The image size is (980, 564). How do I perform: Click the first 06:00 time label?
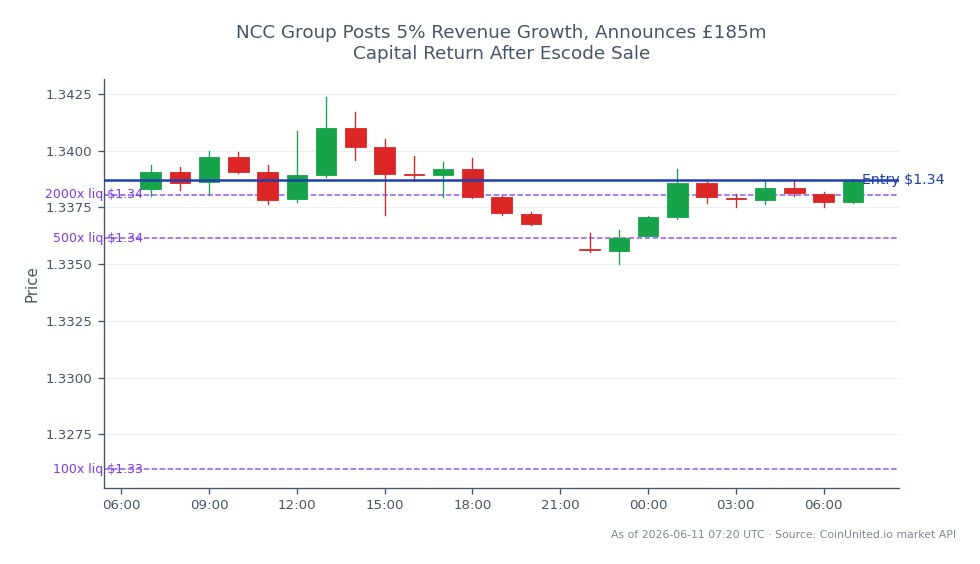(x=121, y=505)
